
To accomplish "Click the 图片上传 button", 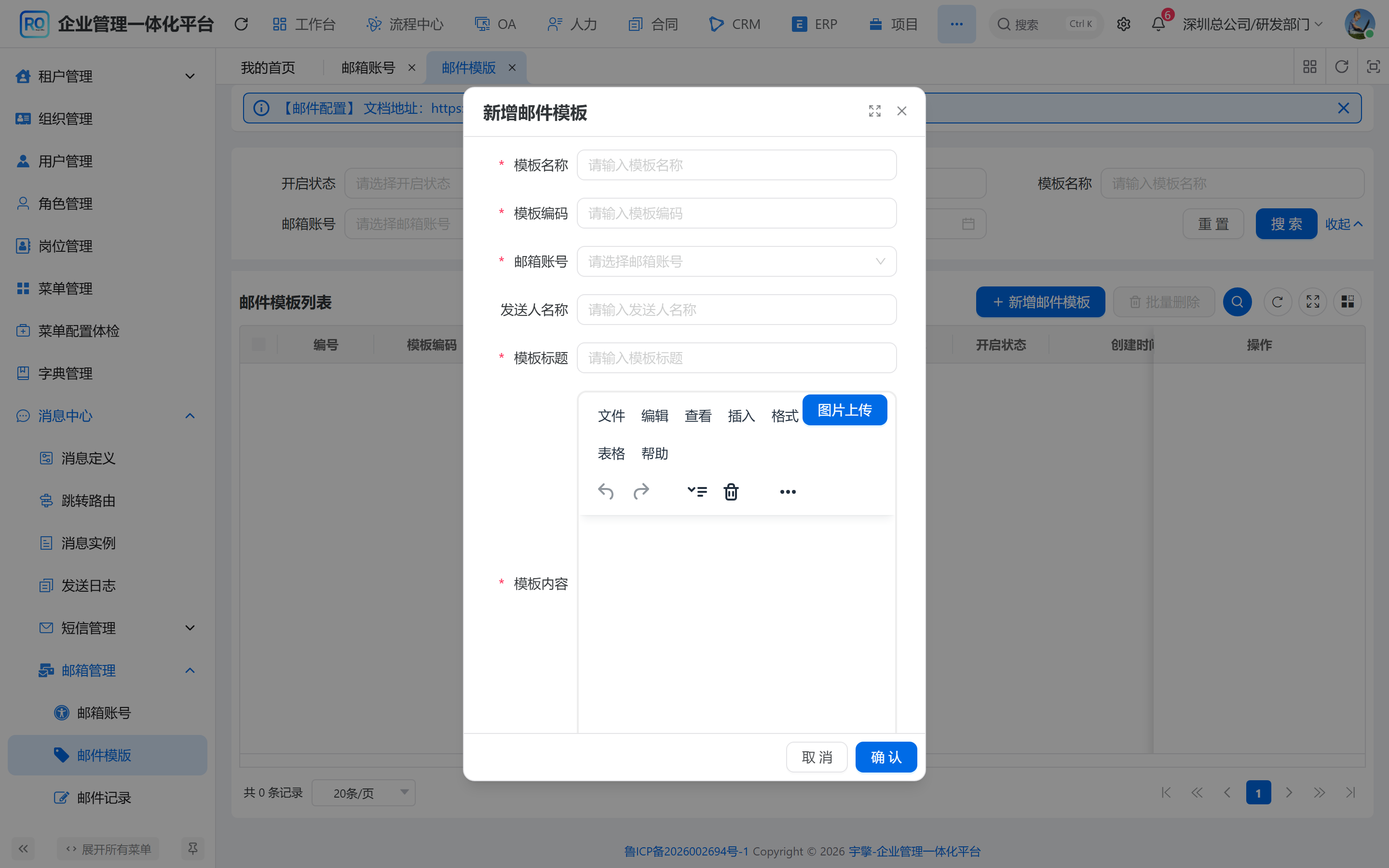I will click(x=844, y=410).
